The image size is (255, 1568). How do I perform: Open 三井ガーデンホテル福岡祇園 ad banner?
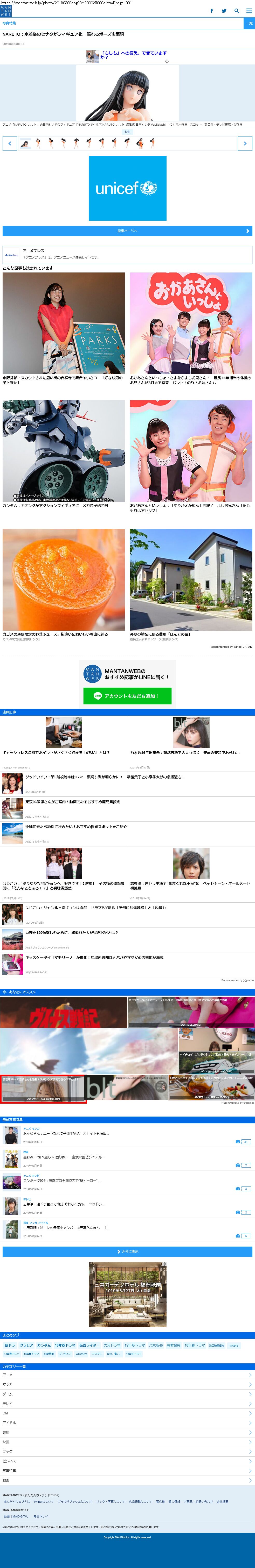click(x=128, y=1295)
